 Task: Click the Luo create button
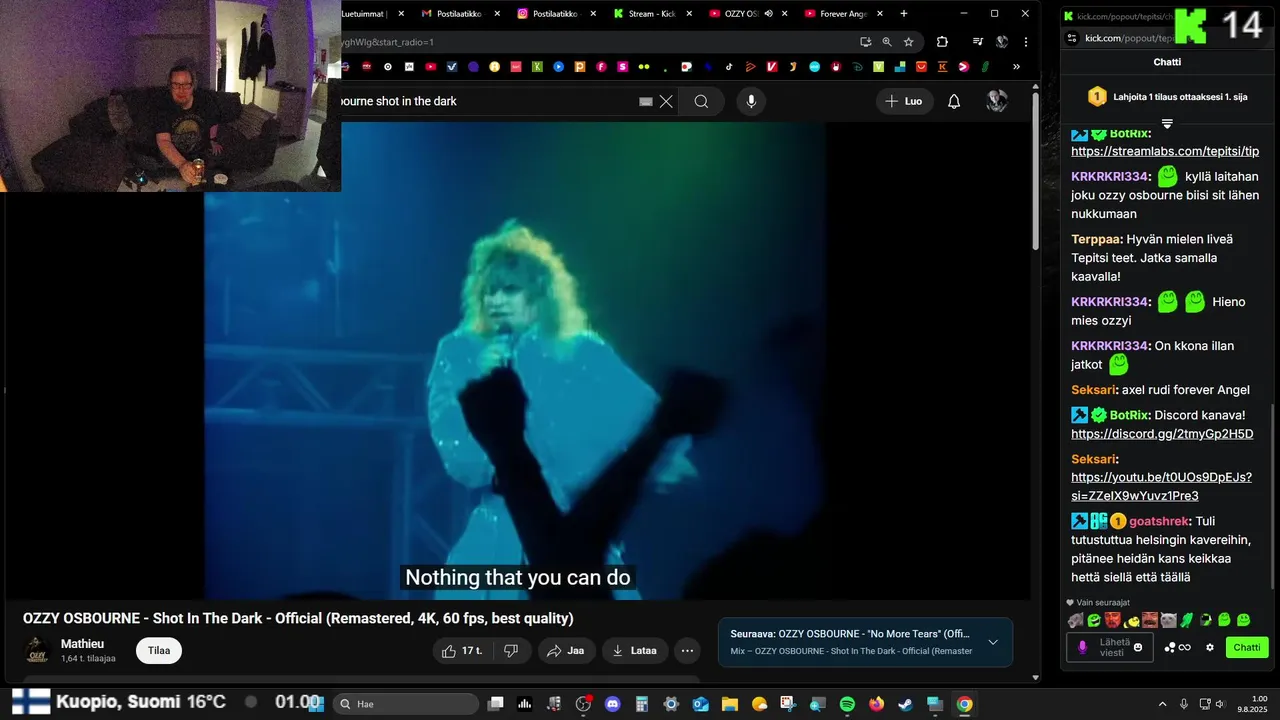tap(905, 101)
